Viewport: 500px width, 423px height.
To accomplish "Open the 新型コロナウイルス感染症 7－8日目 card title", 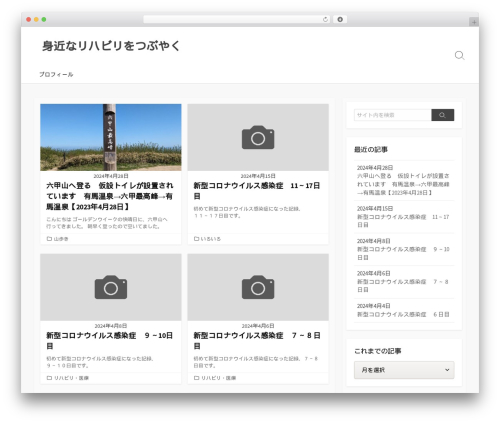I will [257, 341].
